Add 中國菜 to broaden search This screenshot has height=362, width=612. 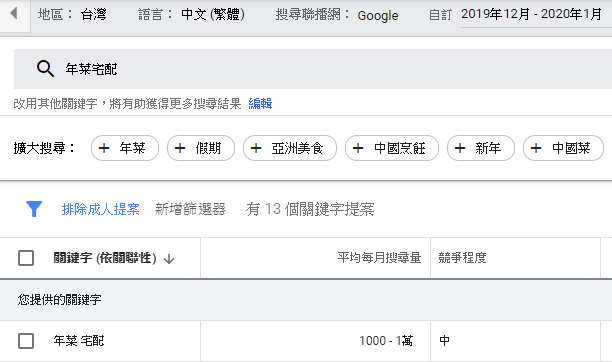[563, 148]
